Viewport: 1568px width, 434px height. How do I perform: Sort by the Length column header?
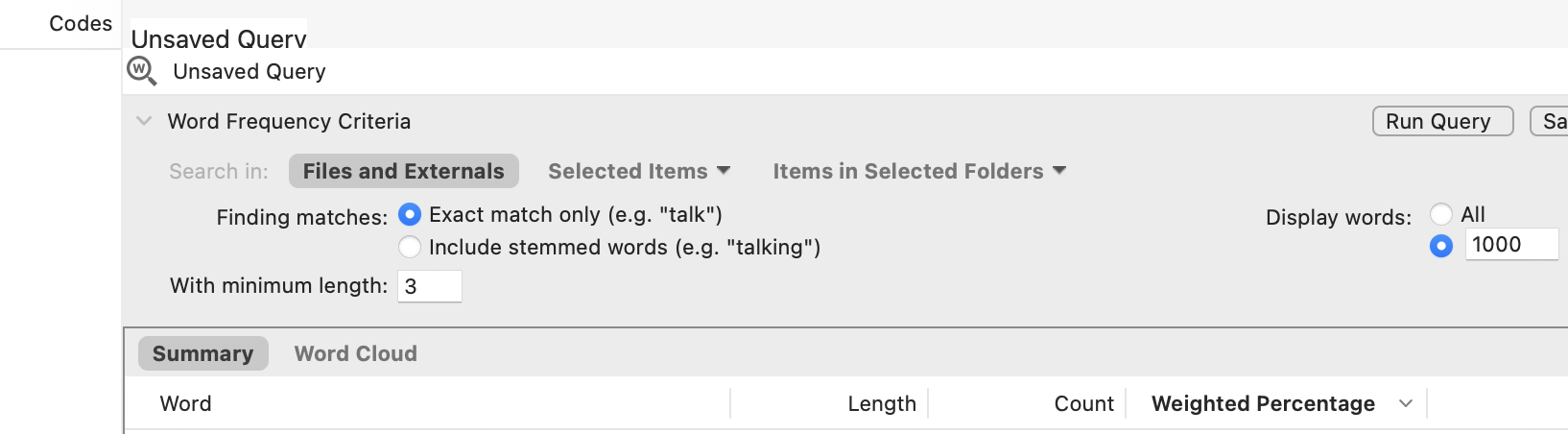pyautogui.click(x=881, y=403)
